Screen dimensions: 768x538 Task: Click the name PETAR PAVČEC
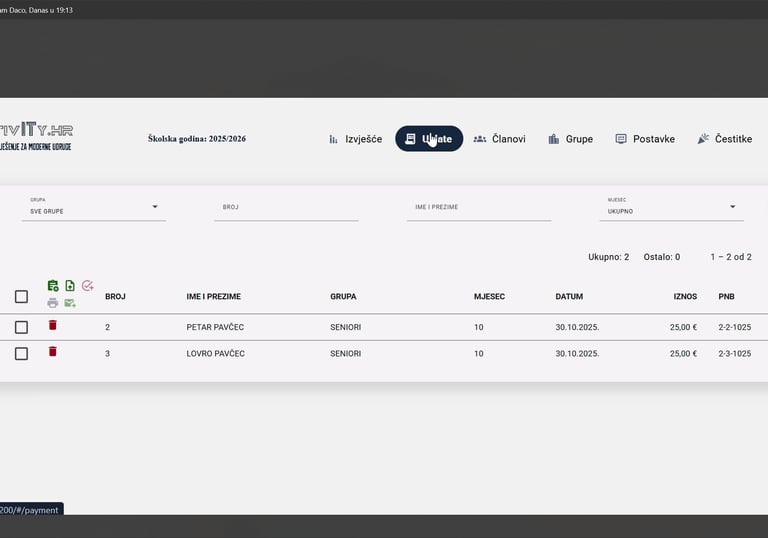pos(215,327)
